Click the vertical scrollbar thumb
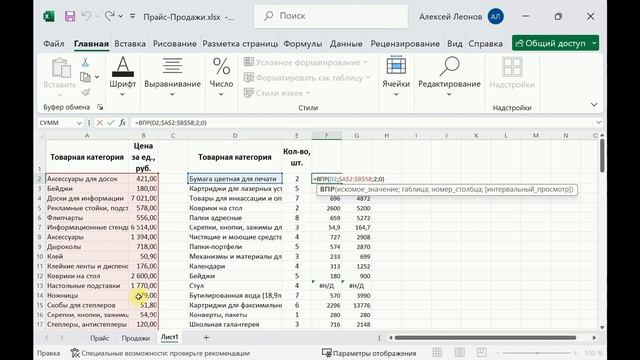The image size is (640, 360). coord(602,156)
